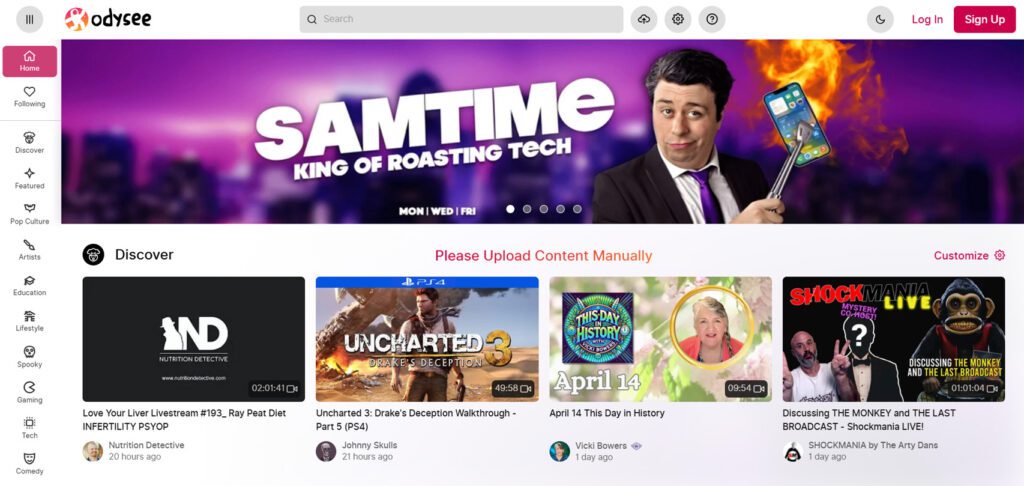The width and height of the screenshot is (1024, 486).
Task: Open Education category icon
Action: click(29, 280)
